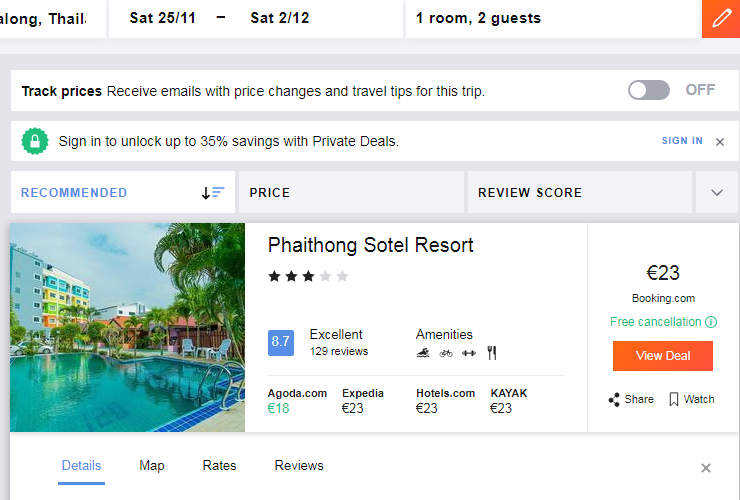Dismiss the Private Deals sign-in banner

tap(719, 142)
